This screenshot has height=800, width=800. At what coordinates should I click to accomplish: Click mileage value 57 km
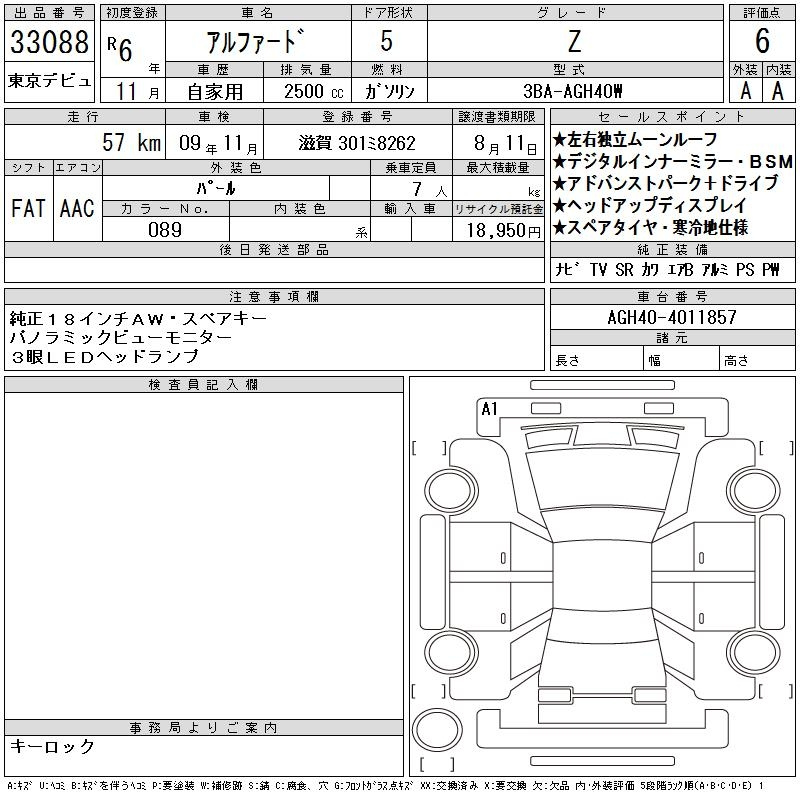(132, 142)
